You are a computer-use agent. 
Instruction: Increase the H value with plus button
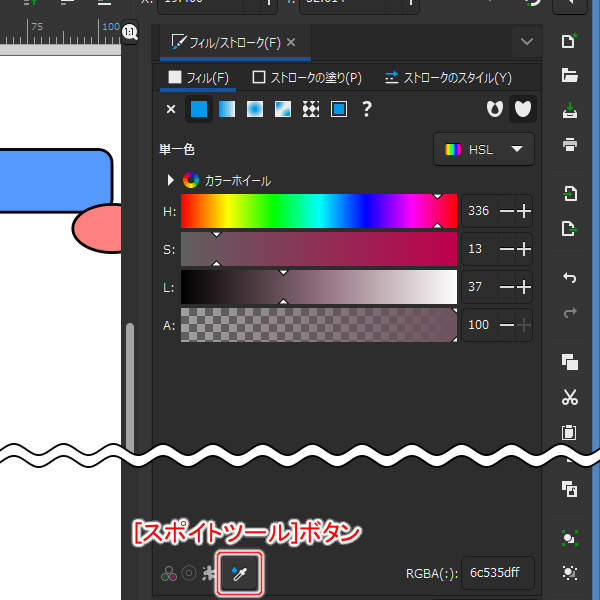pyautogui.click(x=524, y=211)
